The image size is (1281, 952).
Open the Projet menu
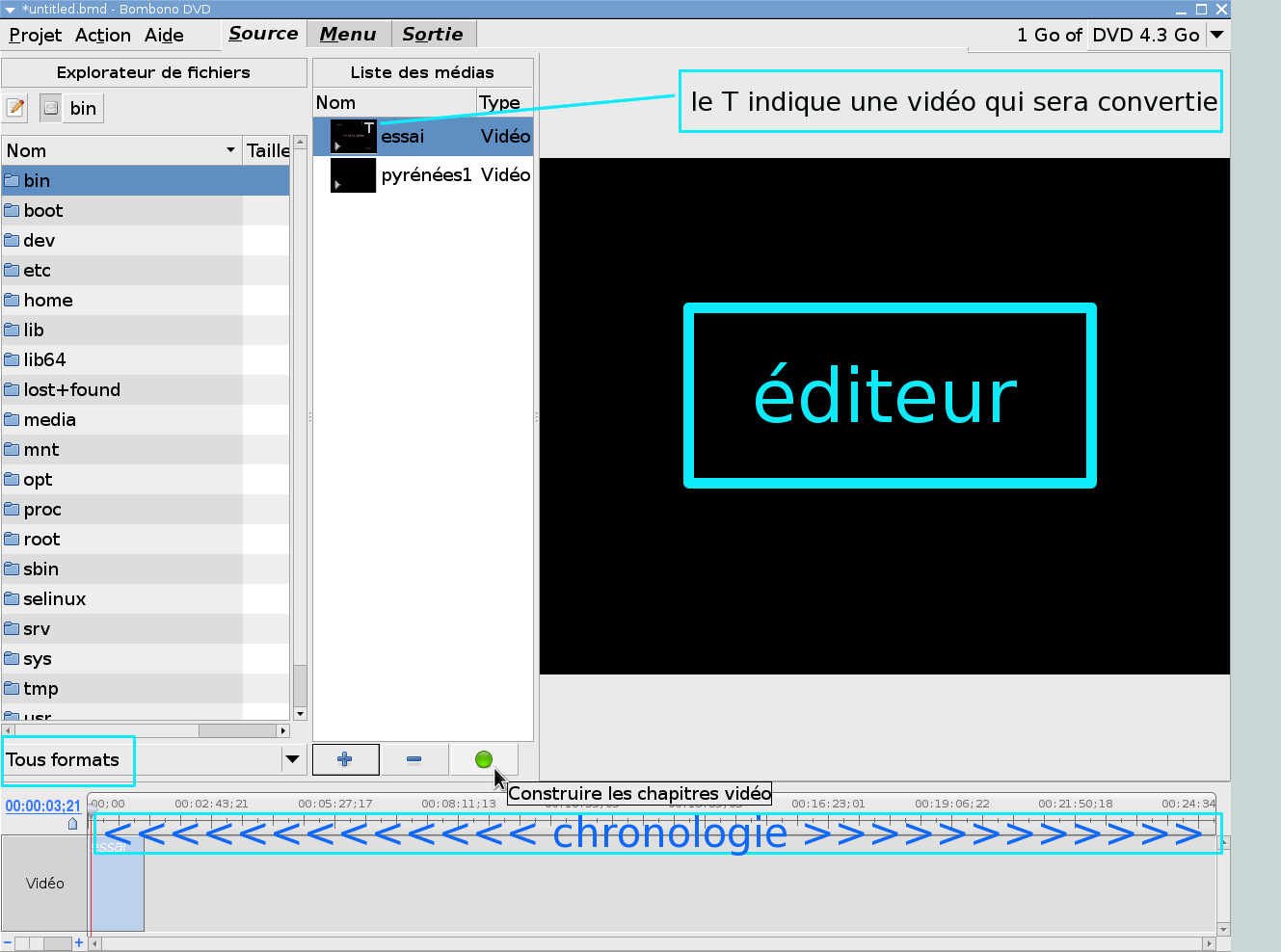pyautogui.click(x=36, y=36)
